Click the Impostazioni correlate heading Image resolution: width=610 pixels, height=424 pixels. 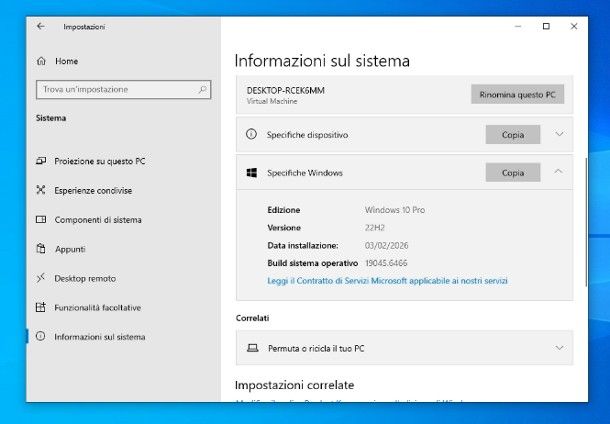tap(294, 385)
